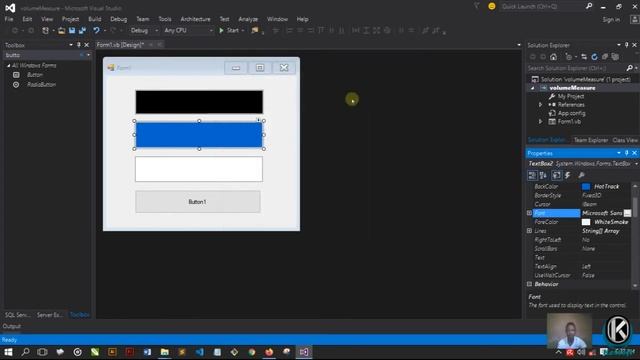Click the Save icon in the toolbar
Screen dimensions: 640x360
click(x=72, y=30)
